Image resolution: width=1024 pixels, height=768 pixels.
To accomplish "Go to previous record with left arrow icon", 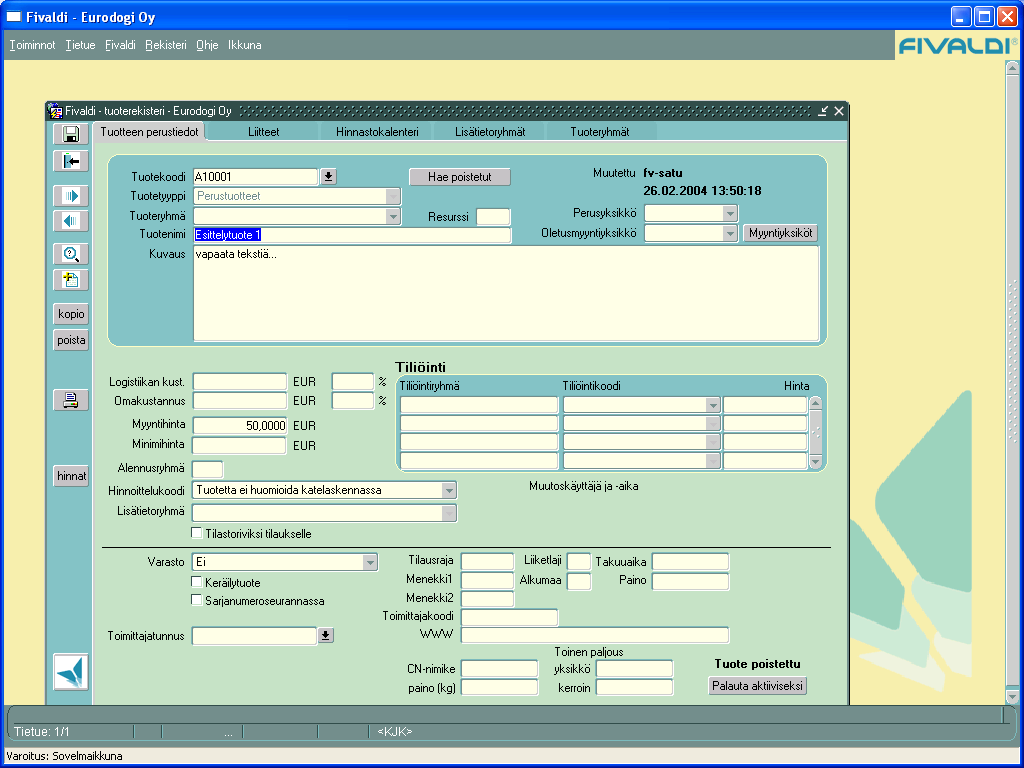I will click(x=71, y=221).
